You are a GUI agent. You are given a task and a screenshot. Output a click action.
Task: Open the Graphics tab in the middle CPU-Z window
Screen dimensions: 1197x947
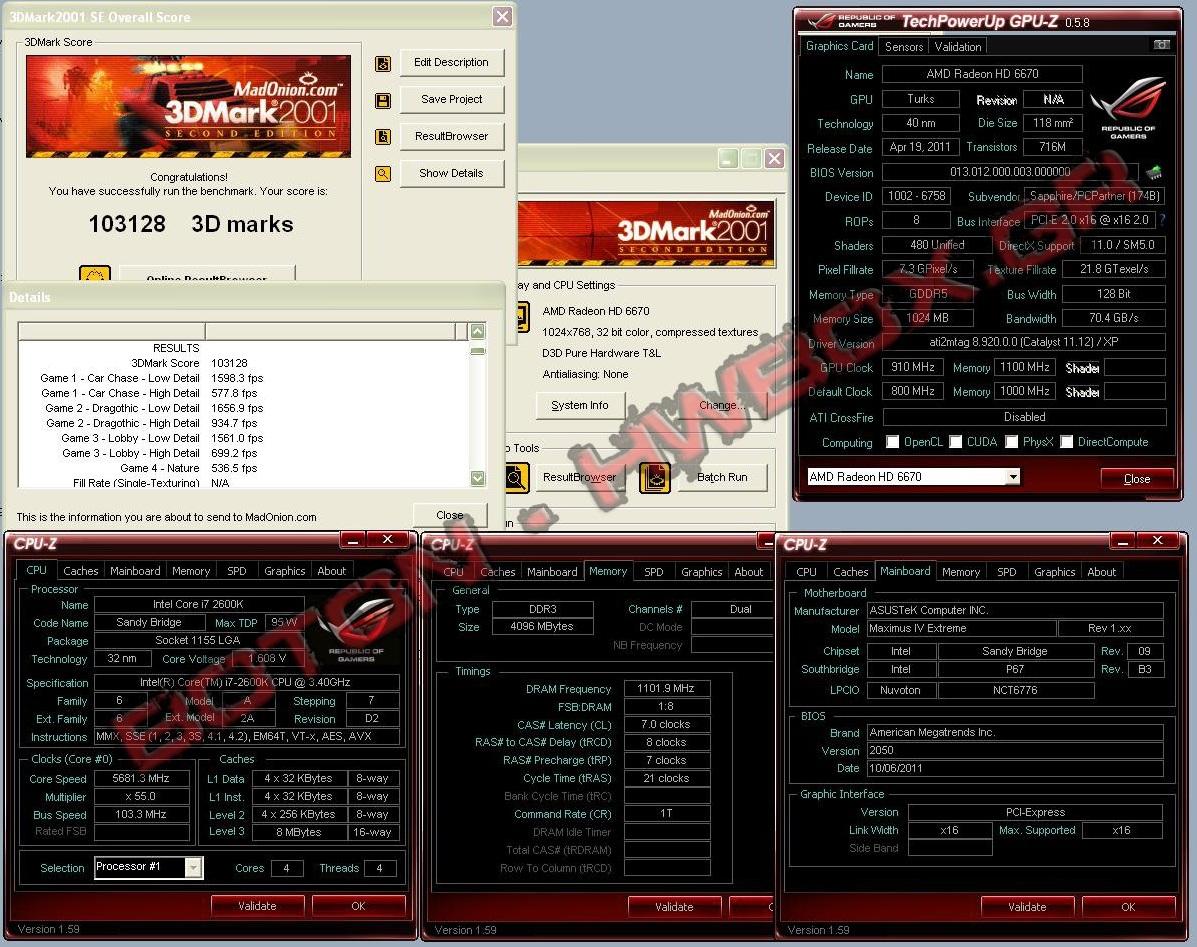click(702, 572)
